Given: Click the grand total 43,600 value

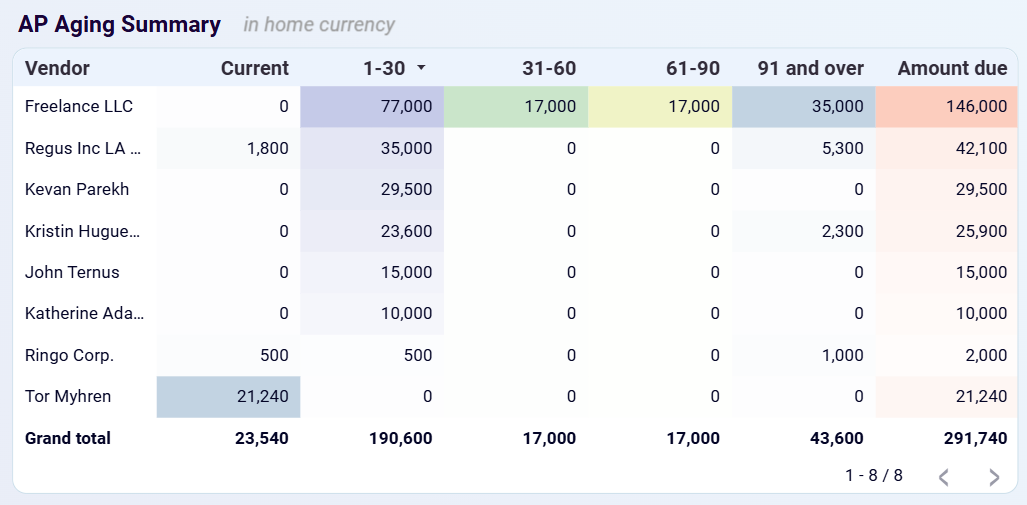Looking at the screenshot, I should tap(837, 438).
